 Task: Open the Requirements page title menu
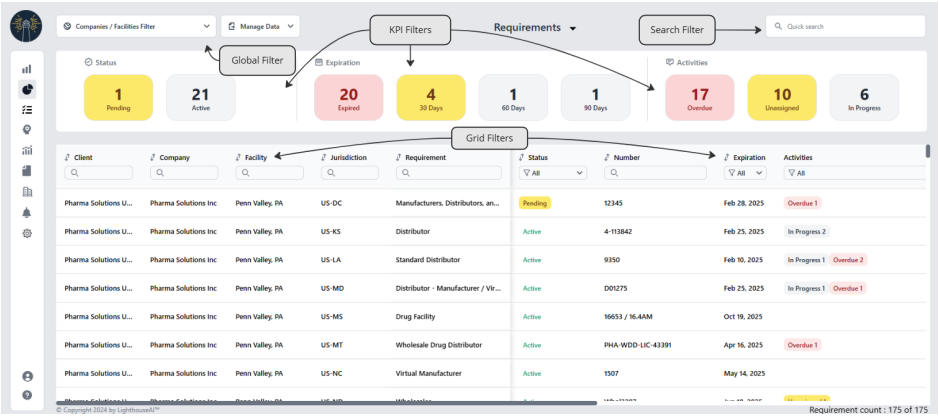point(535,28)
